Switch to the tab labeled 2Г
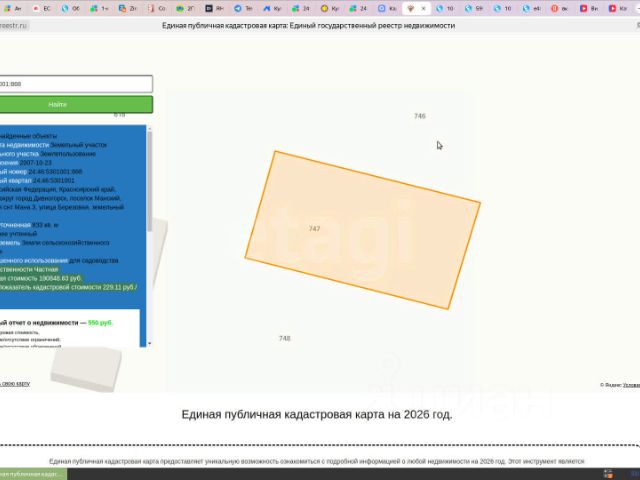Viewport: 640px width, 480px height. point(185,8)
